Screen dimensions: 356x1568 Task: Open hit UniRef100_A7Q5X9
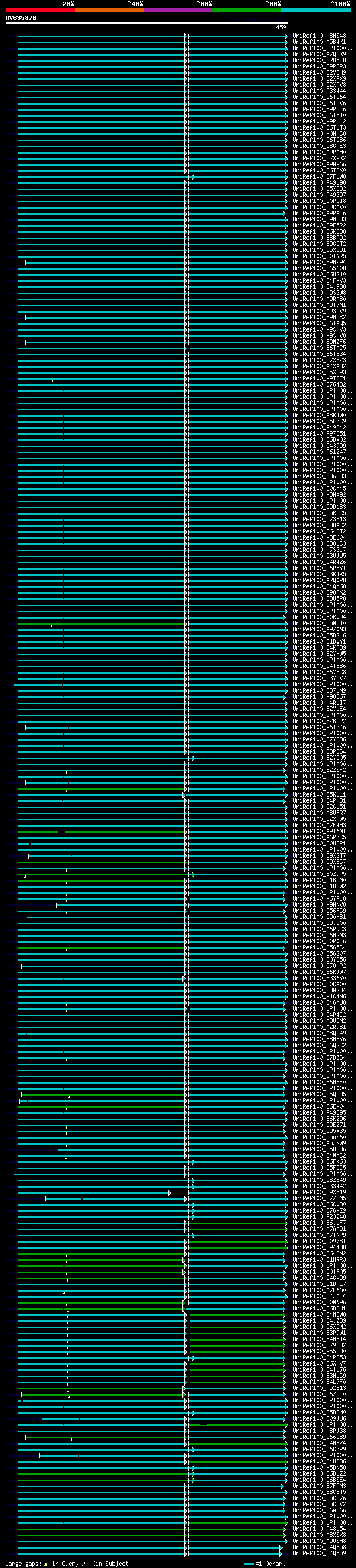[319, 54]
